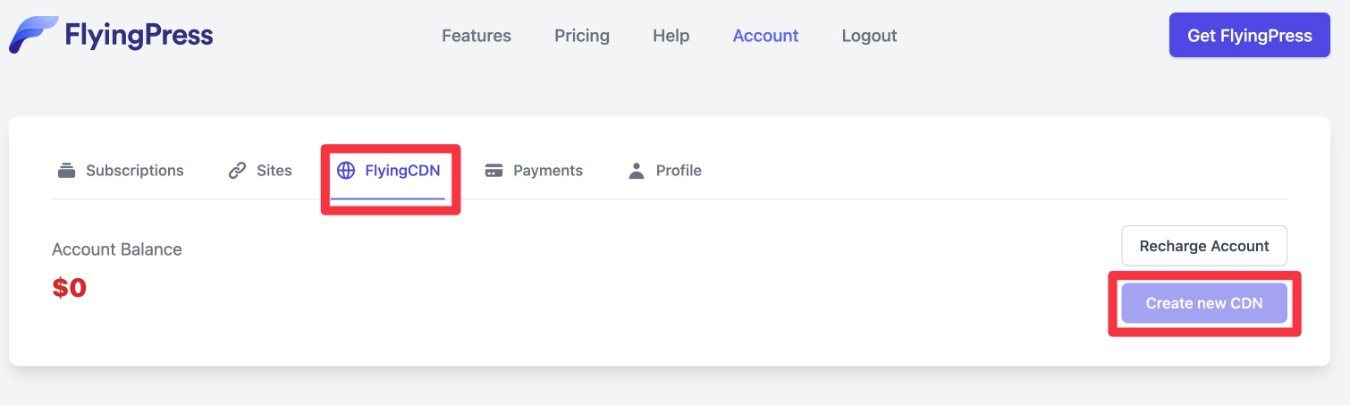Select the FlyingCDN tab label
This screenshot has height=405, width=1350.
[x=402, y=170]
